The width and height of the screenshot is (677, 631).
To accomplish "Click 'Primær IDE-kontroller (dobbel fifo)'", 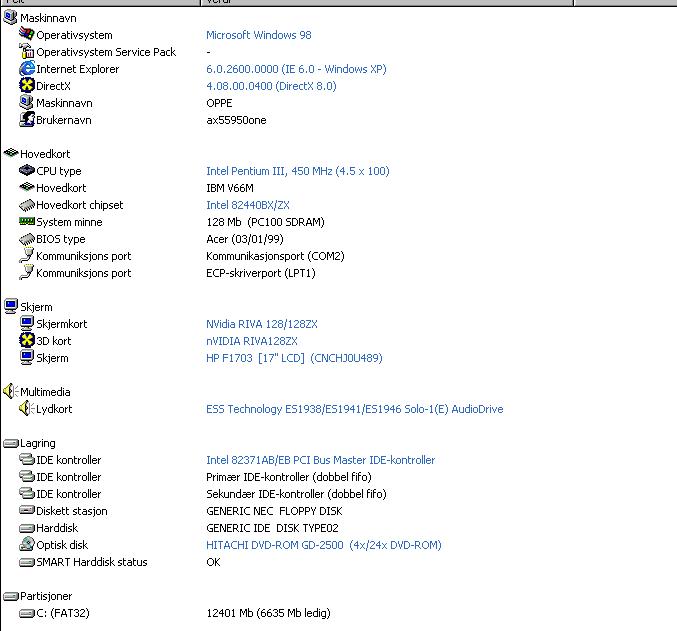I will (289, 477).
